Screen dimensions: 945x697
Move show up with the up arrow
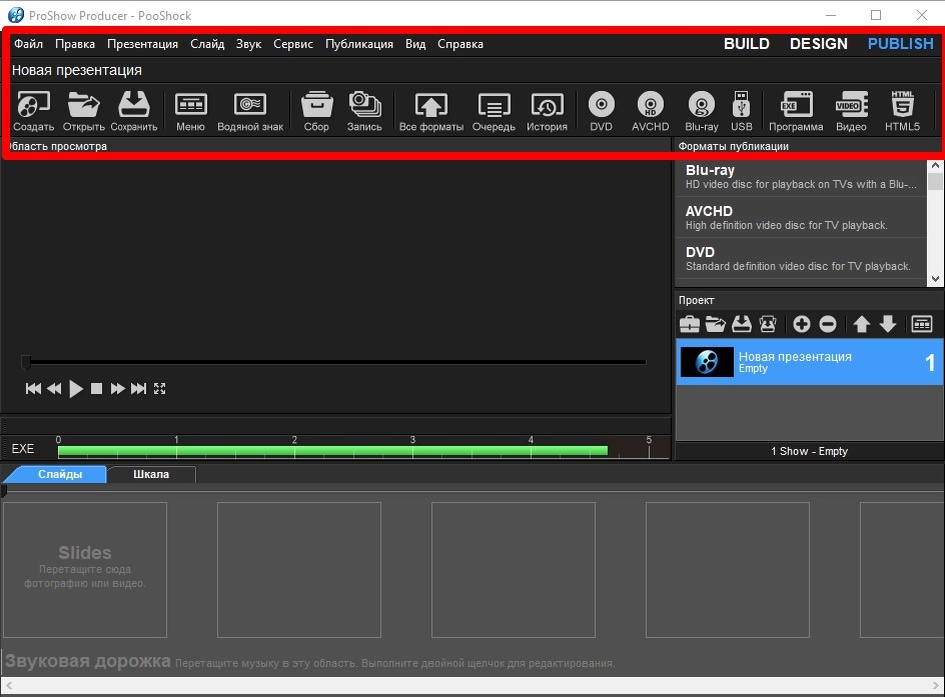point(862,324)
